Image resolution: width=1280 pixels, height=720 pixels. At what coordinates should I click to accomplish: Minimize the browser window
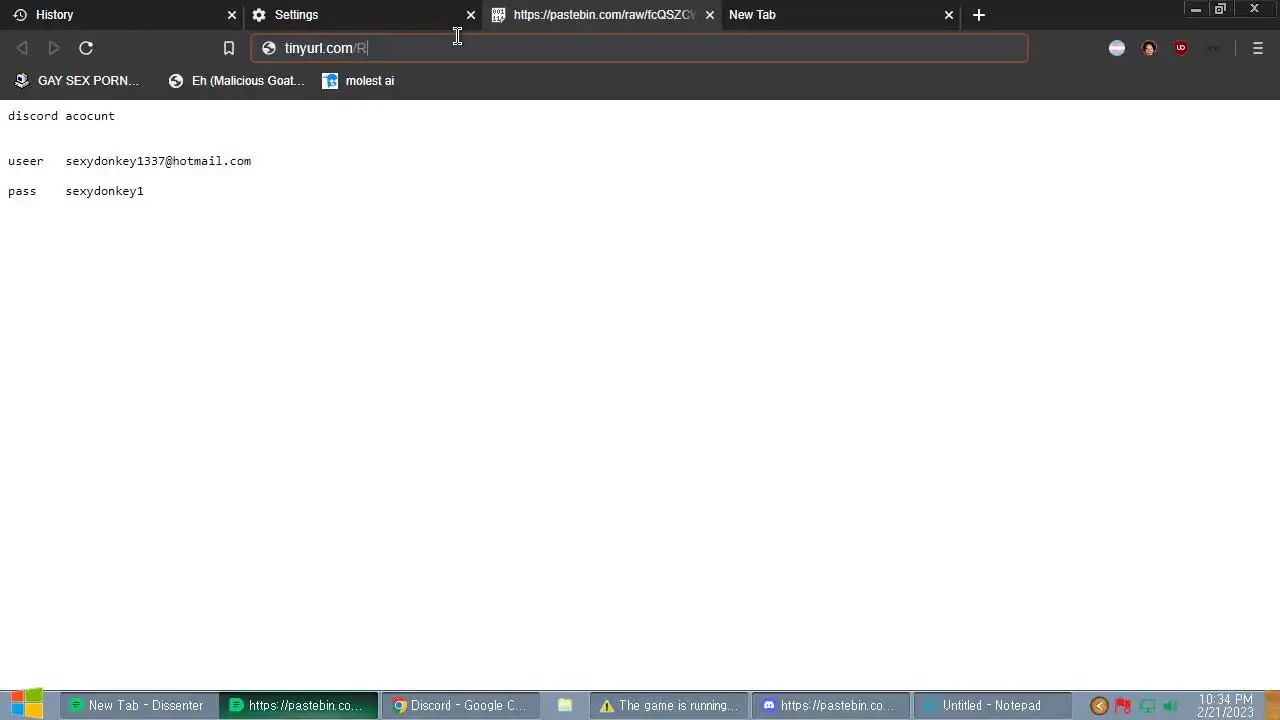click(1196, 10)
